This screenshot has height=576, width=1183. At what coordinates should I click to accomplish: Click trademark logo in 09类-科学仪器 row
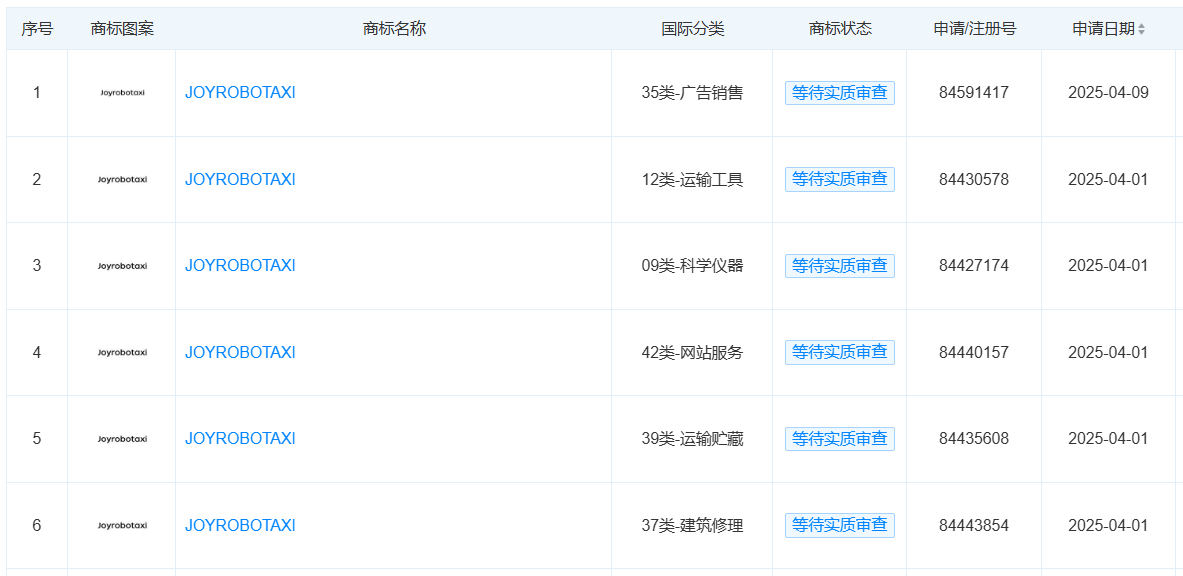tap(122, 266)
